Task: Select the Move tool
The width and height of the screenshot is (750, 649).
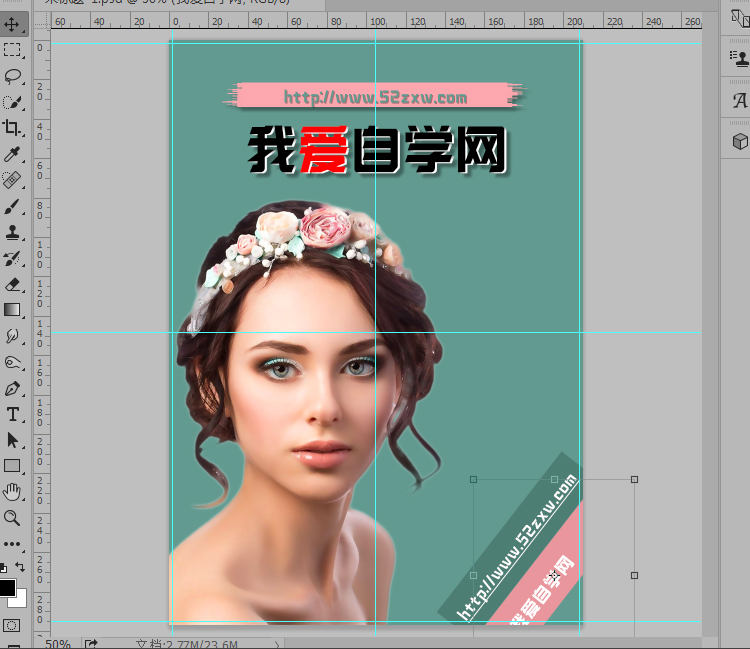Action: click(12, 24)
